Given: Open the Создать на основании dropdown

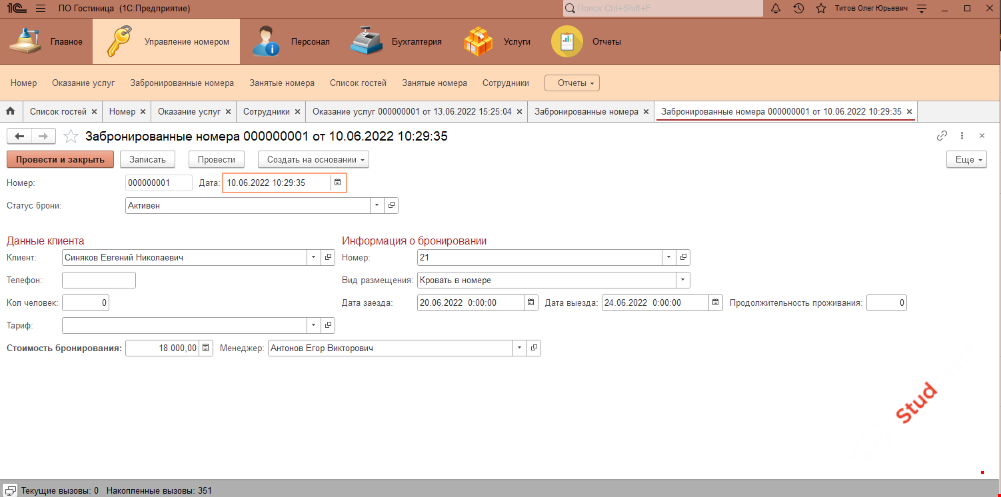Looking at the screenshot, I should point(313,159).
